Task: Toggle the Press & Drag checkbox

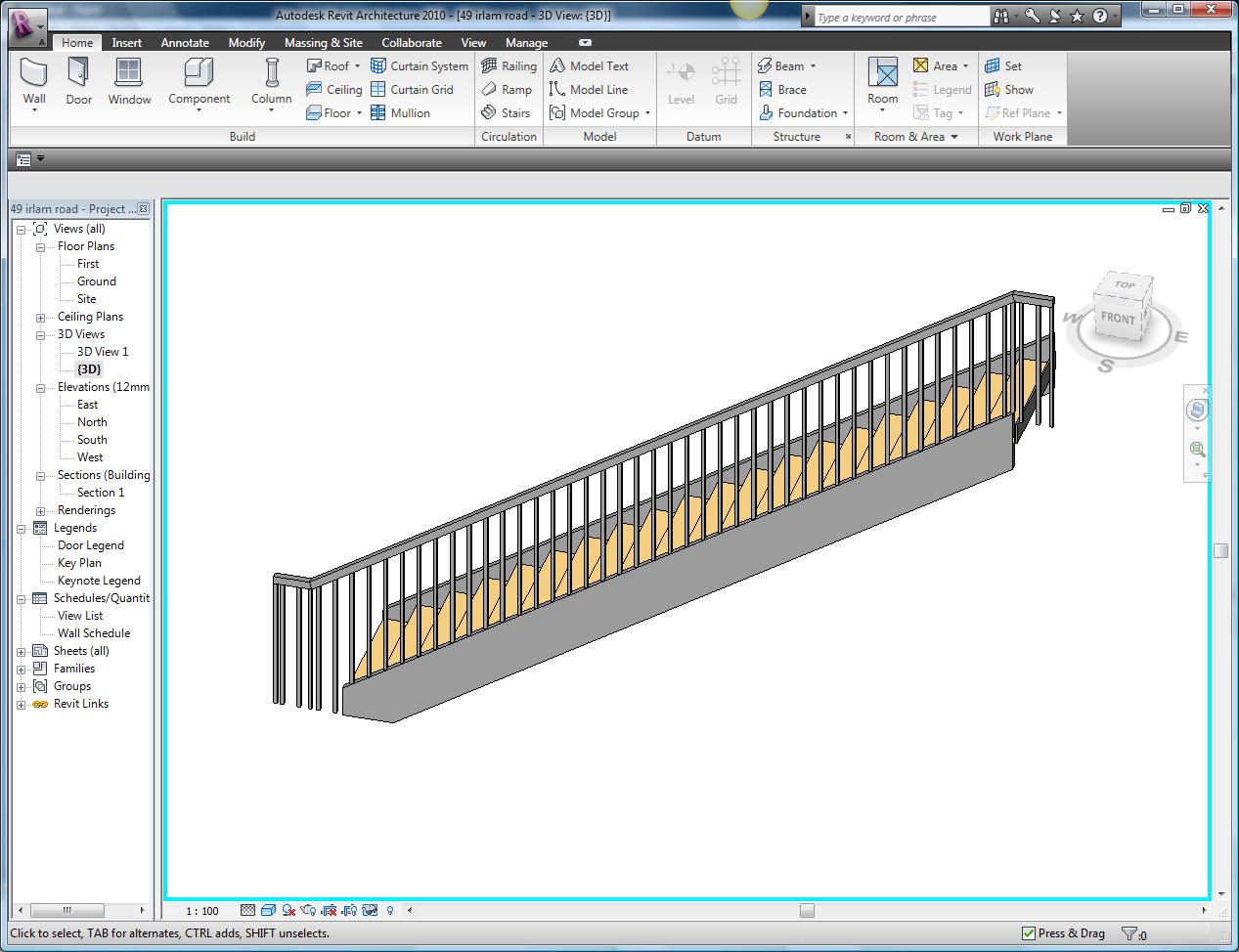Action: click(x=1028, y=933)
